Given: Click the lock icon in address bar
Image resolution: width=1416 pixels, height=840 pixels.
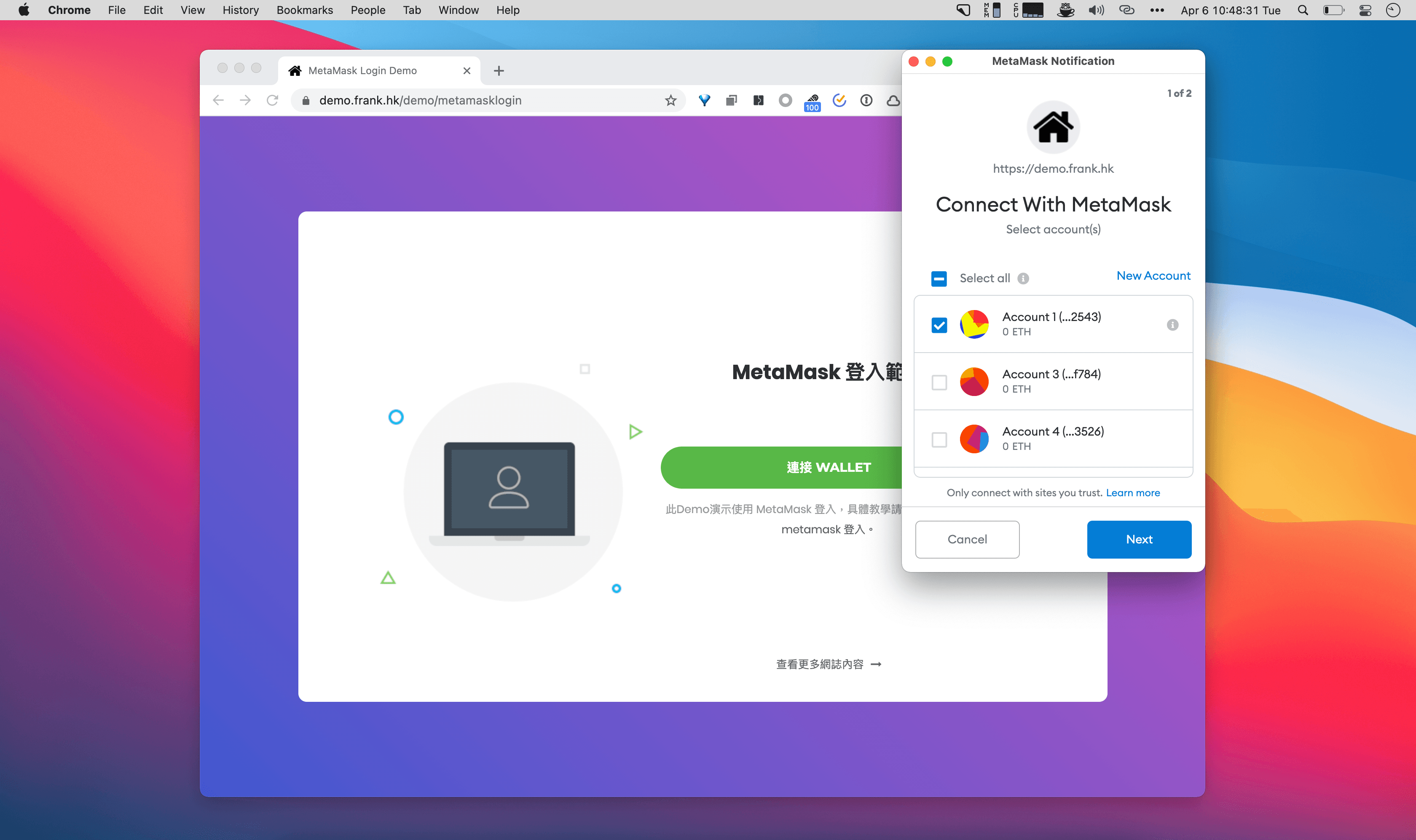Looking at the screenshot, I should [306, 101].
